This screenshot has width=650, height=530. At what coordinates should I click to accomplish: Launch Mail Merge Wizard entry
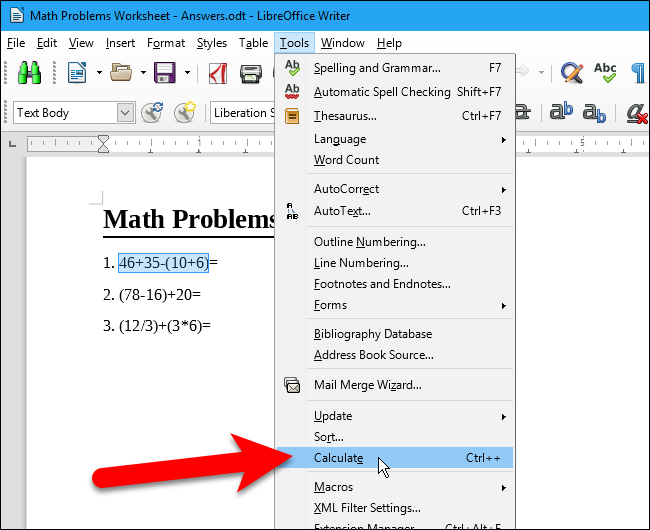(x=395, y=385)
